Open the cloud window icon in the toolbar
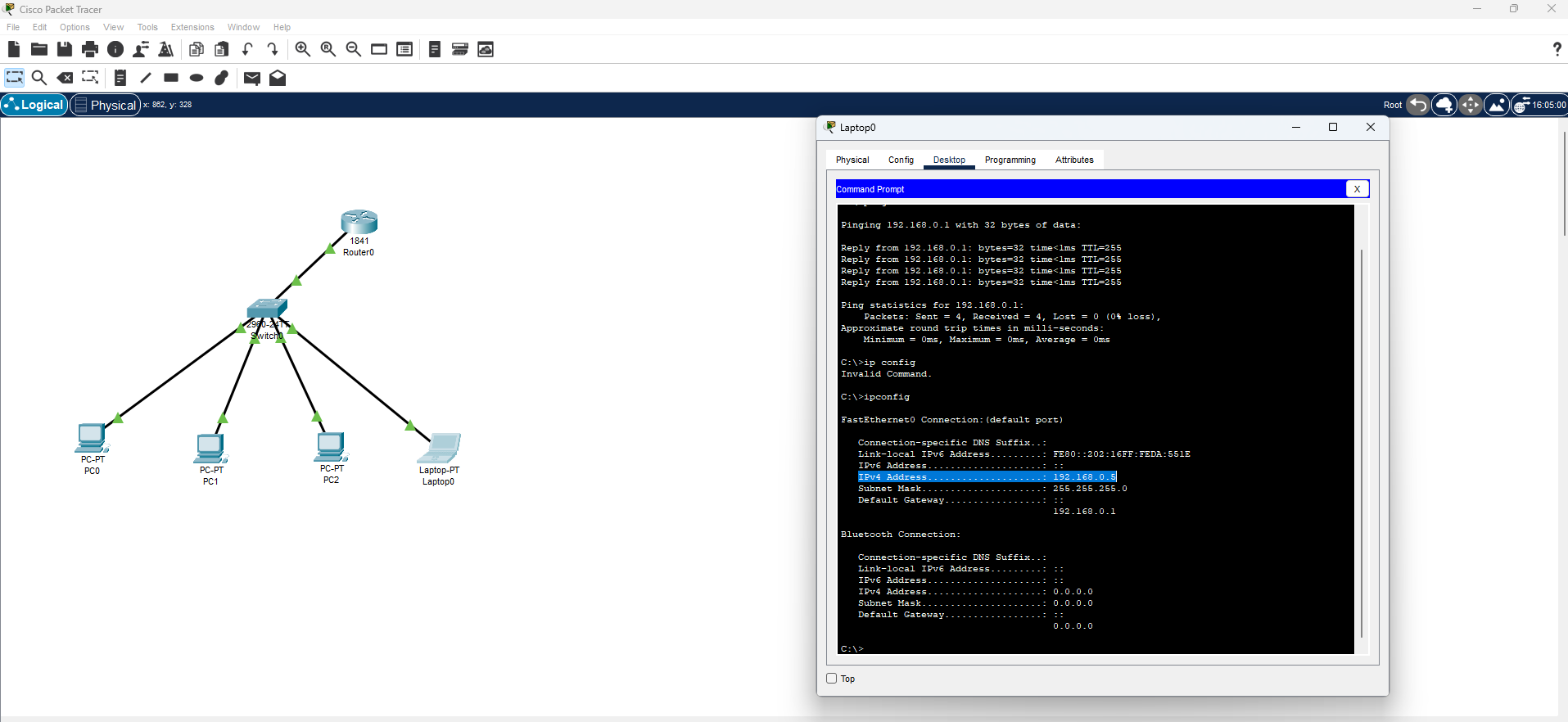The image size is (1568, 722). coord(486,49)
